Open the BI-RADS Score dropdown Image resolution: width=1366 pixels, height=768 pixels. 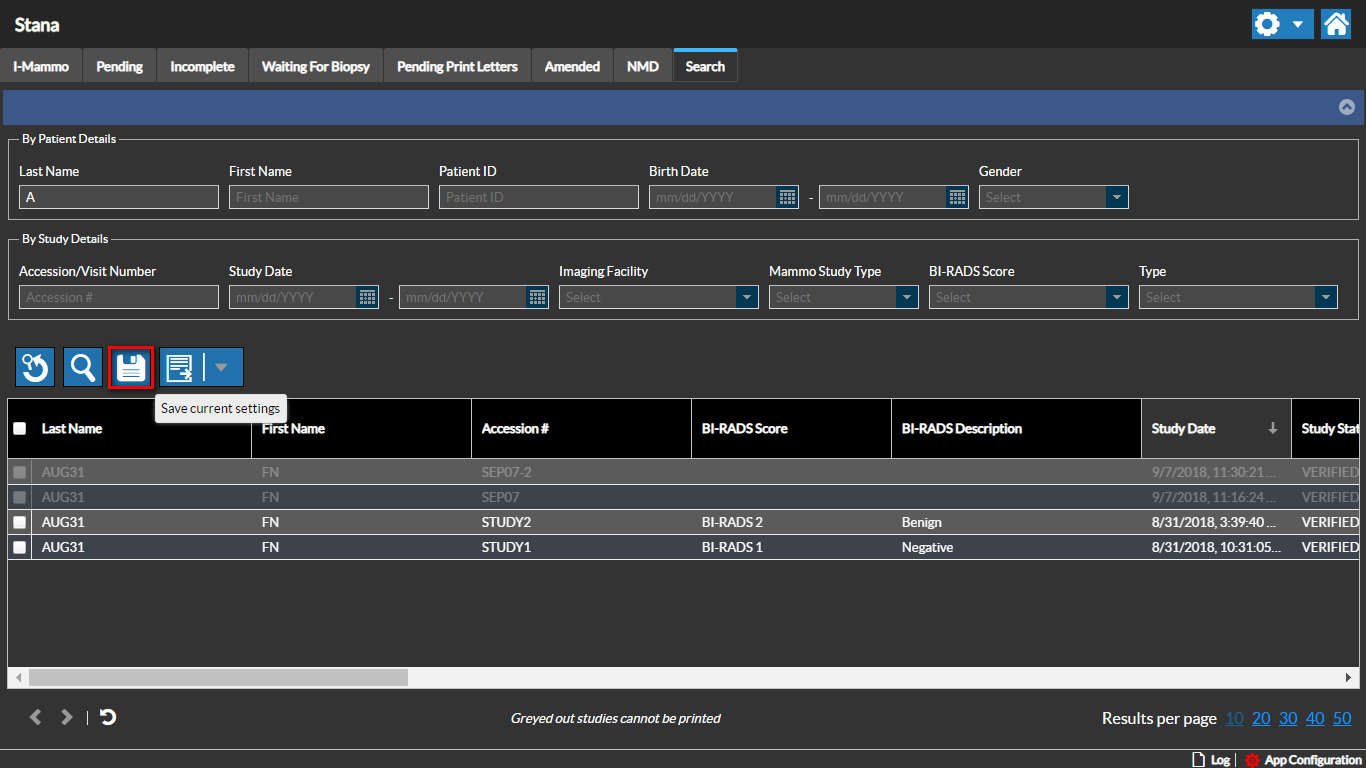pos(1117,297)
